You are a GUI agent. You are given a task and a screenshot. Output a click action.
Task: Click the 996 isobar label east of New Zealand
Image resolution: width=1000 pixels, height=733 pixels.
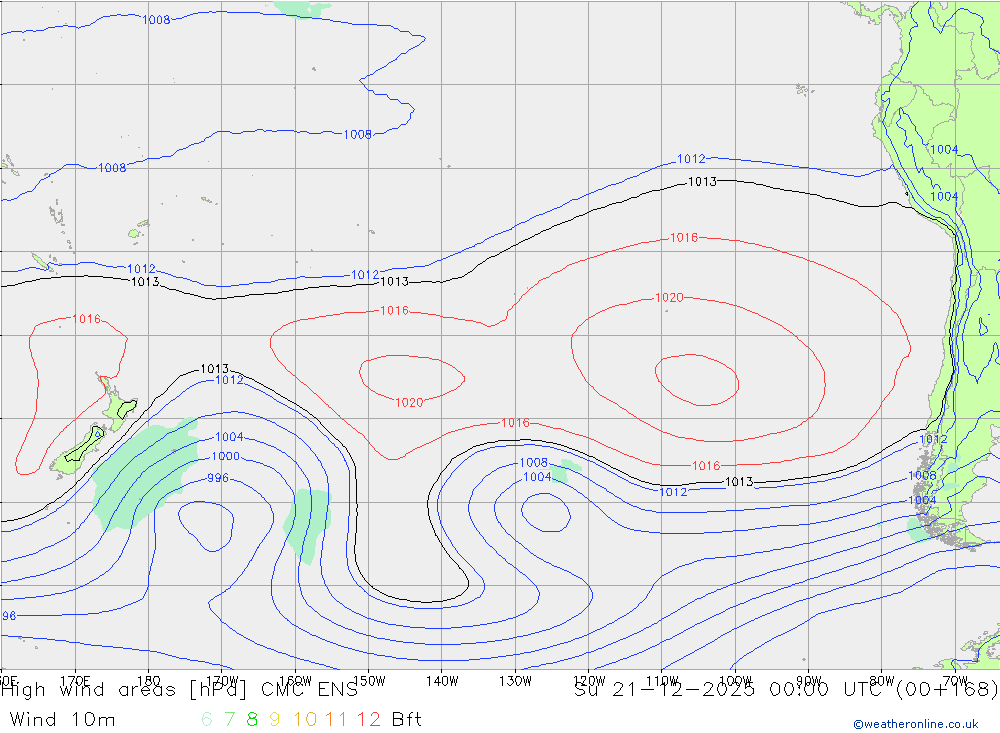coord(217,478)
